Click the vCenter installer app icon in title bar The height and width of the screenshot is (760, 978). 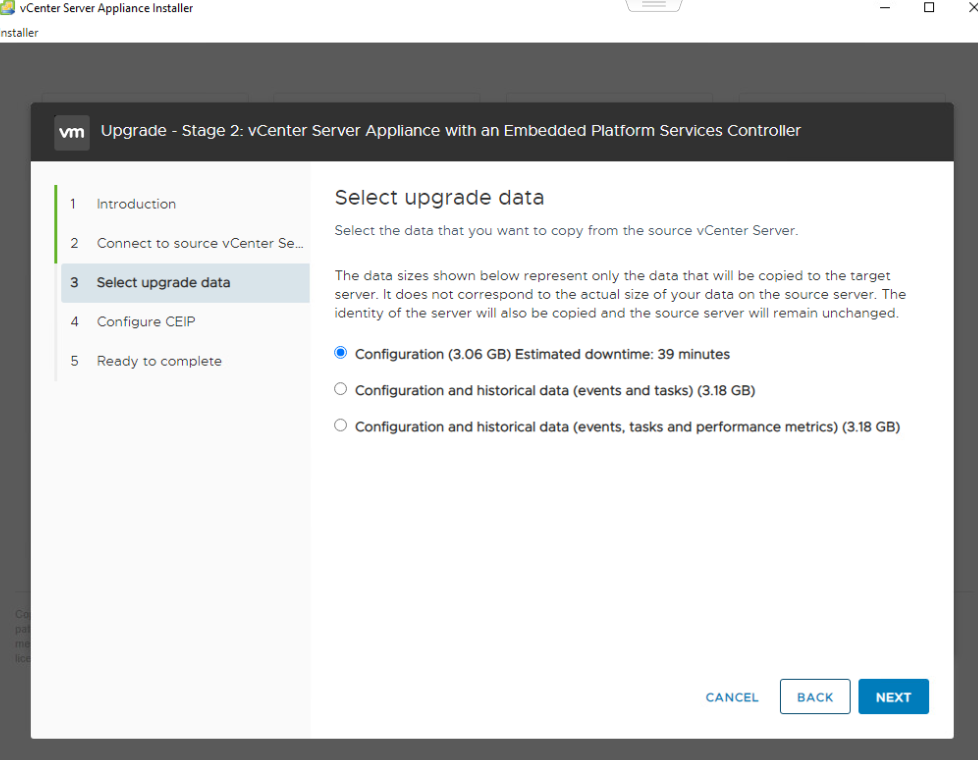point(7,7)
